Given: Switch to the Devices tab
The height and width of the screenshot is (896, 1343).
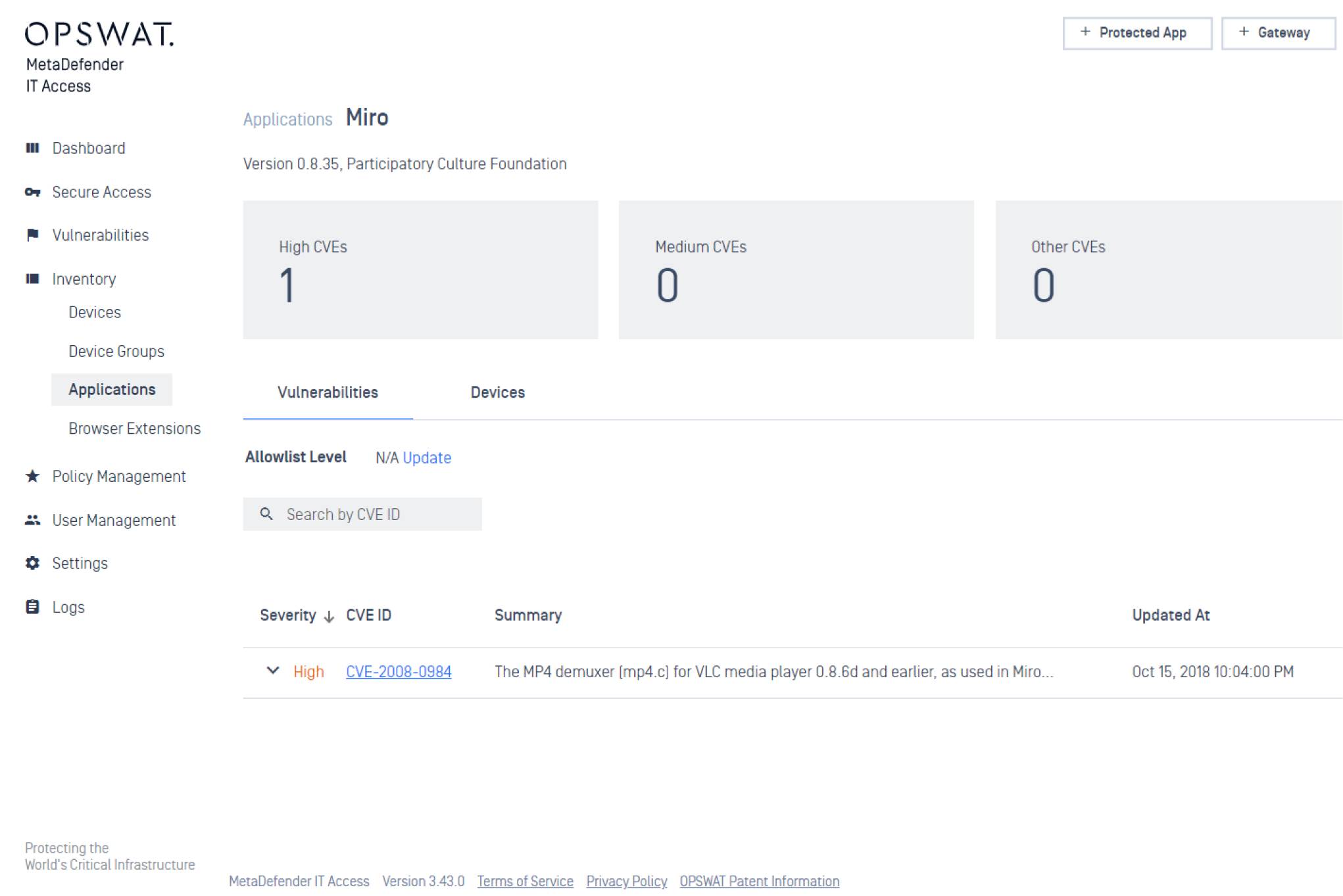Looking at the screenshot, I should 497,392.
